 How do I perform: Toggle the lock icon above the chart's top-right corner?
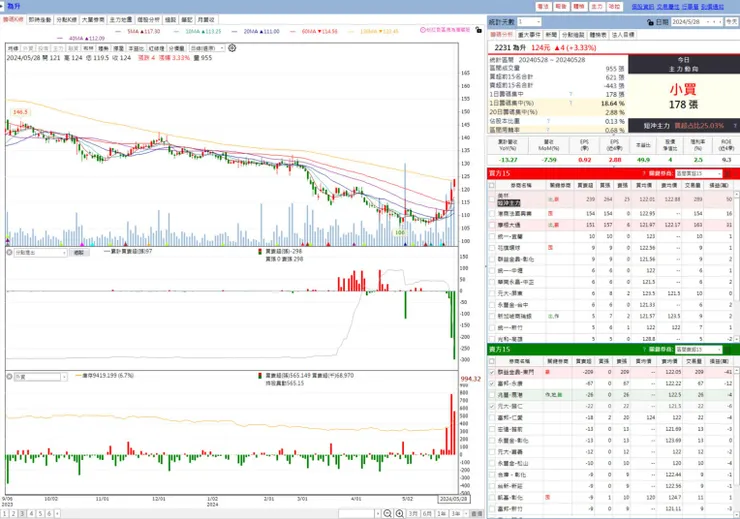[479, 30]
